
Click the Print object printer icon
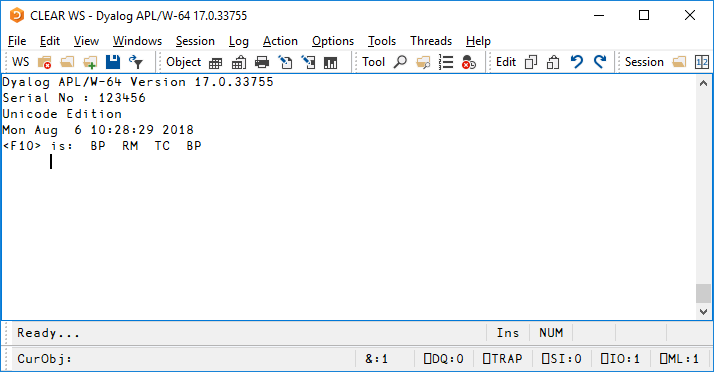pos(262,62)
